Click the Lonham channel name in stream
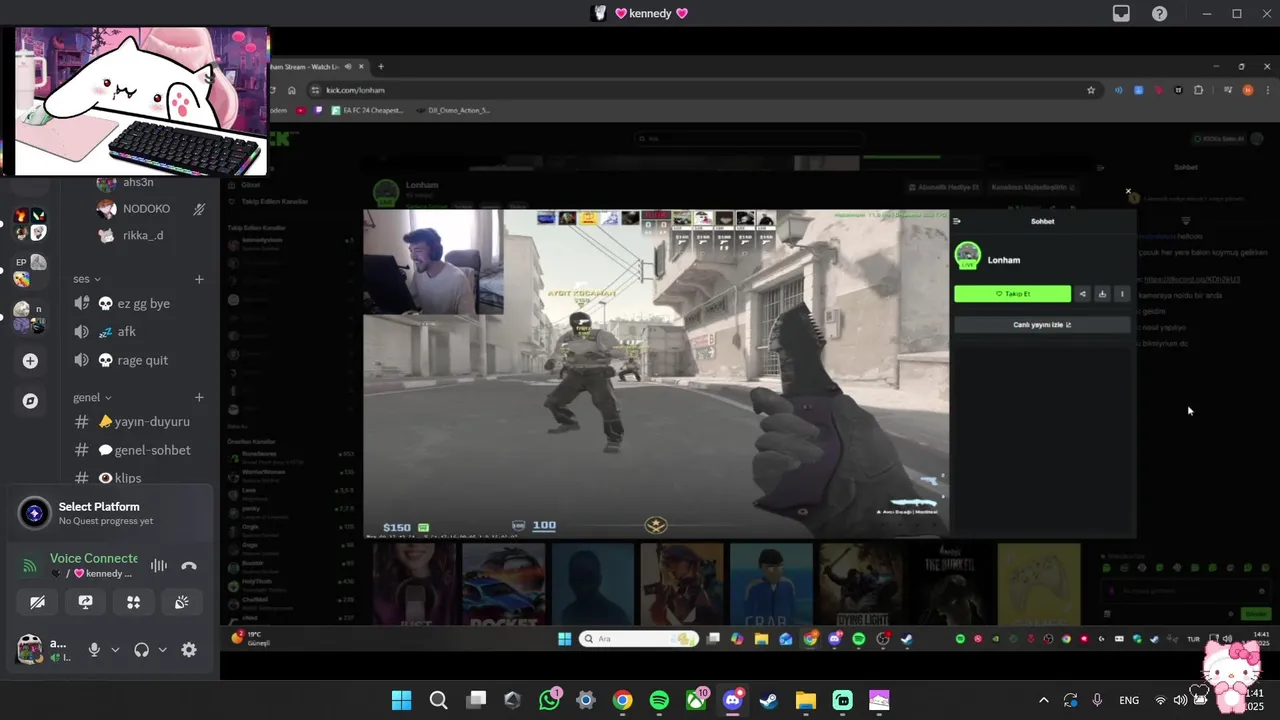This screenshot has width=1280, height=720. 1004,260
